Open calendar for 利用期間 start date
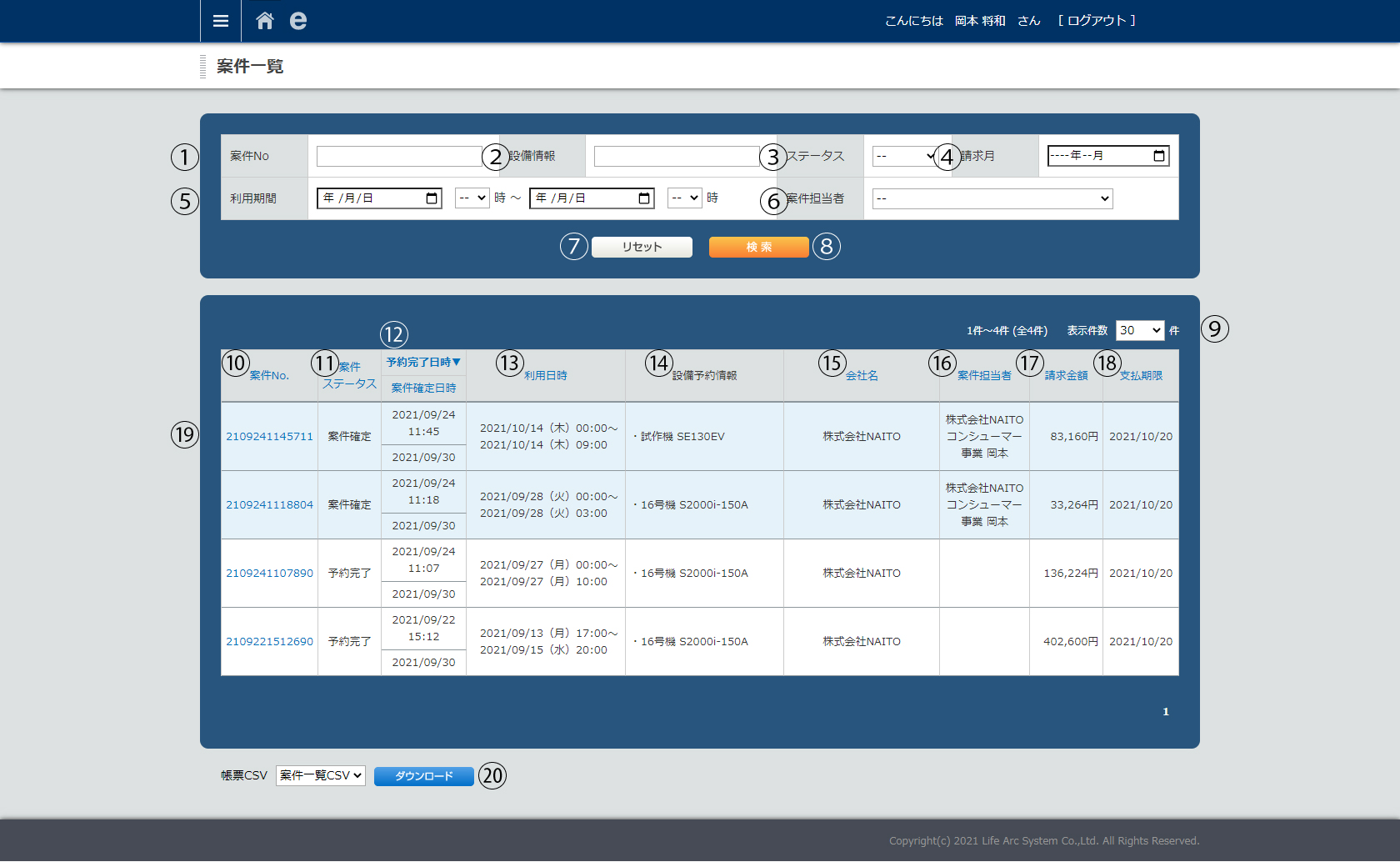This screenshot has width=1400, height=862. click(x=431, y=198)
